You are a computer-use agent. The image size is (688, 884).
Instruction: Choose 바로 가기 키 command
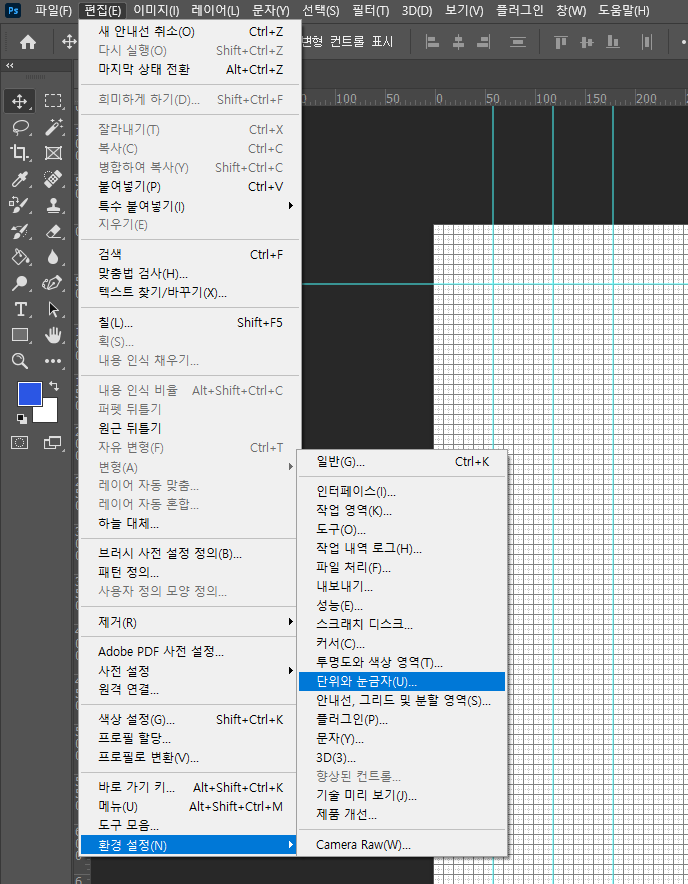click(x=190, y=787)
